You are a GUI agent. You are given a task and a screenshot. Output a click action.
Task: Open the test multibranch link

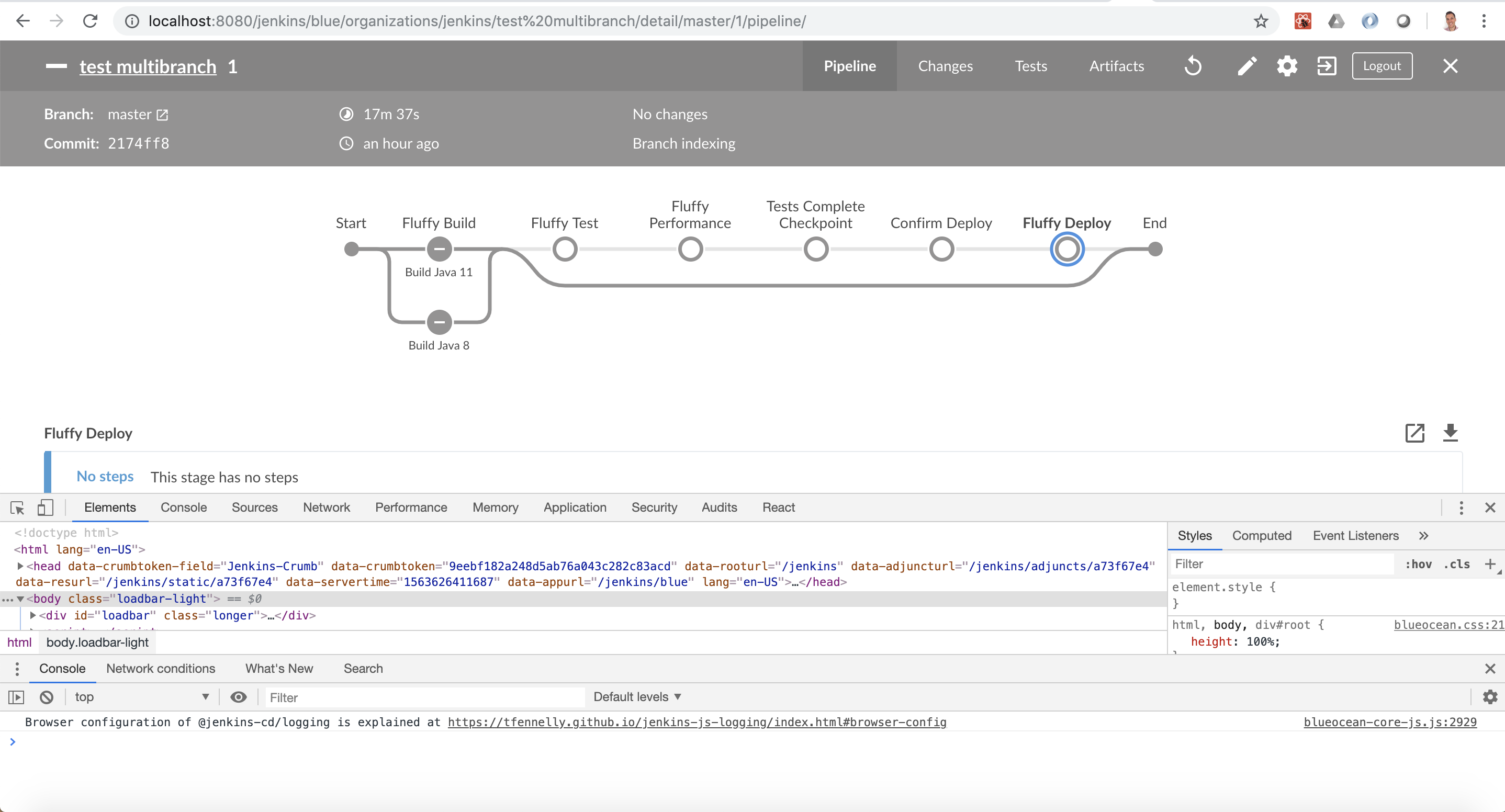pyautogui.click(x=148, y=66)
